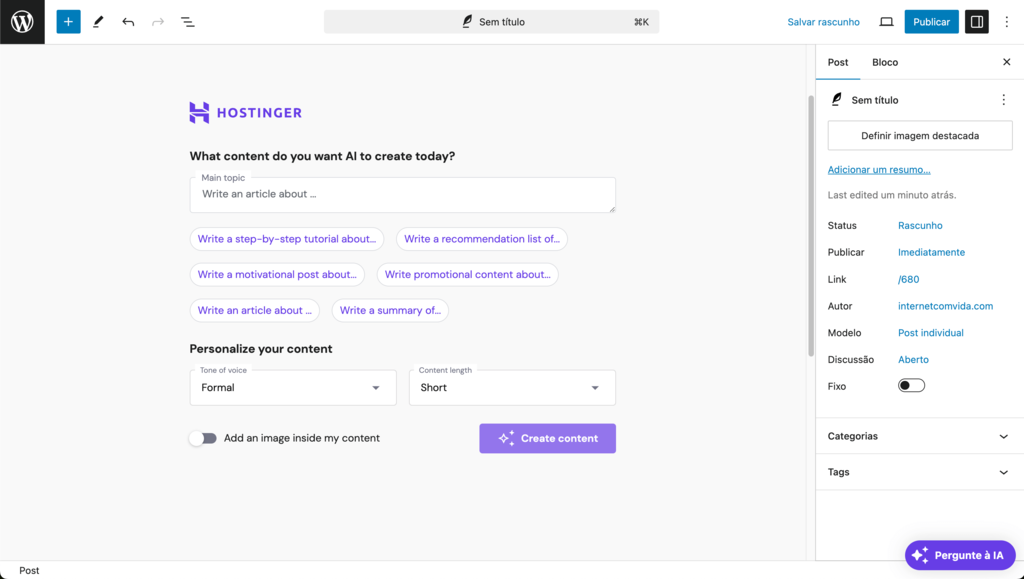Image resolution: width=1024 pixels, height=579 pixels.
Task: Expand the Categorias section
Action: (919, 436)
